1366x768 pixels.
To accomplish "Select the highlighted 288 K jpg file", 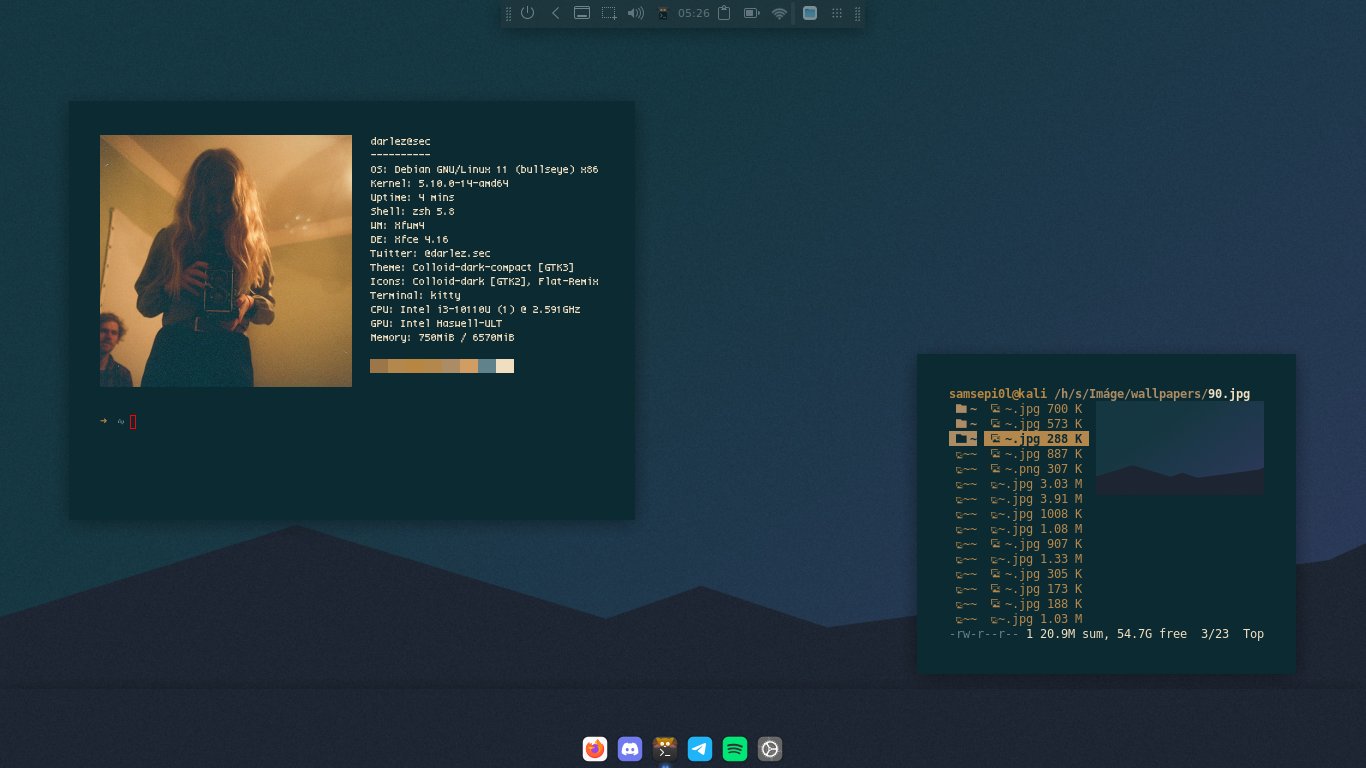I will pos(1035,438).
